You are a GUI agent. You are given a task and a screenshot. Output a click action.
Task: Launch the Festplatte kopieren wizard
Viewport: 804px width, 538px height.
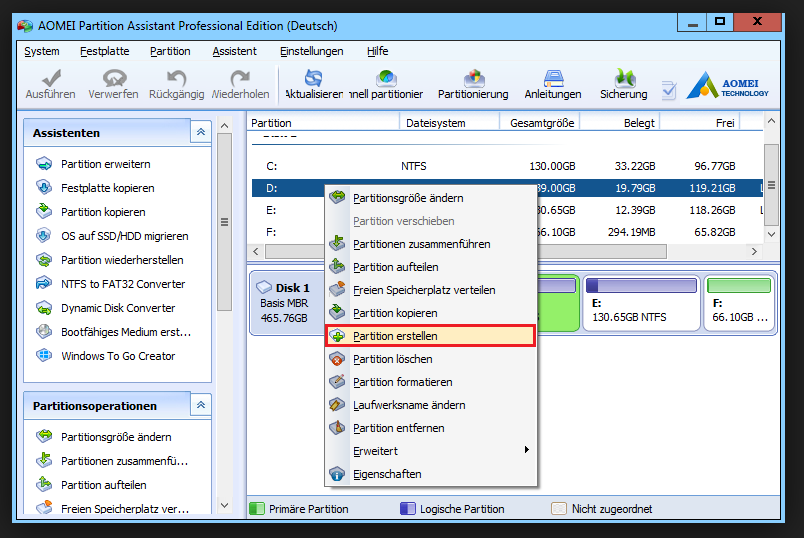click(108, 188)
